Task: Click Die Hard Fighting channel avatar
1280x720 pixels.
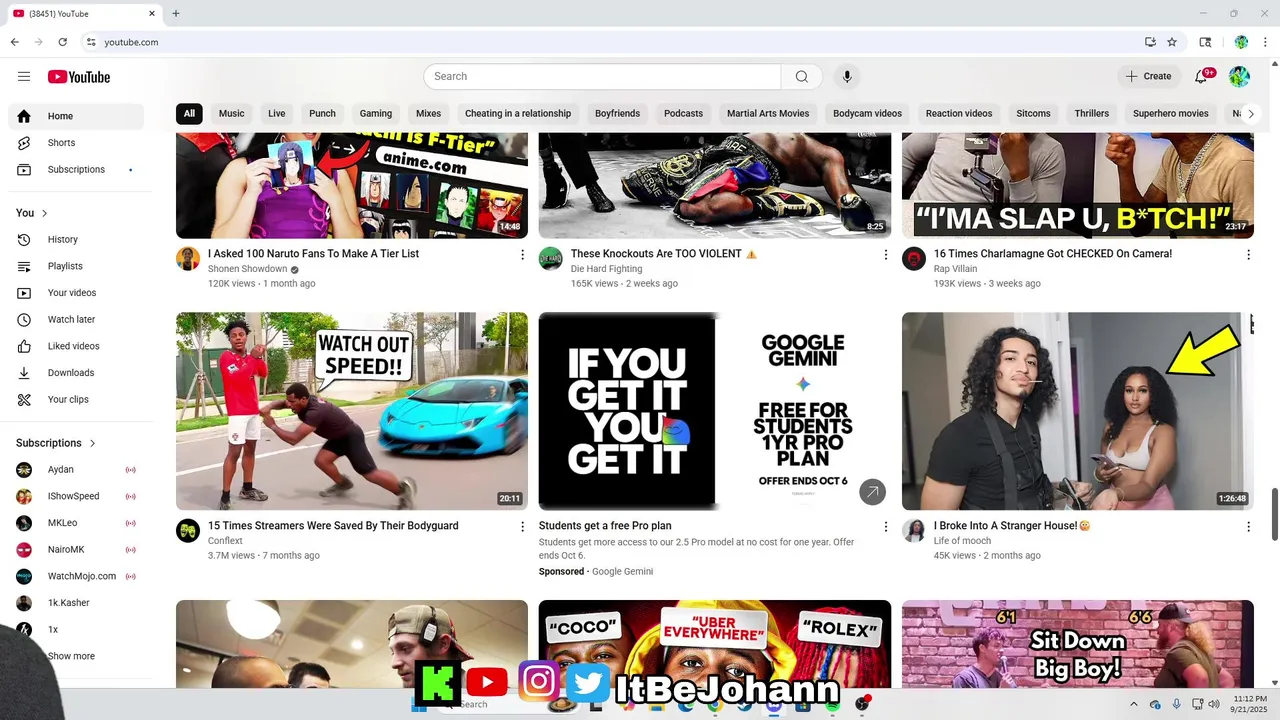Action: [551, 259]
